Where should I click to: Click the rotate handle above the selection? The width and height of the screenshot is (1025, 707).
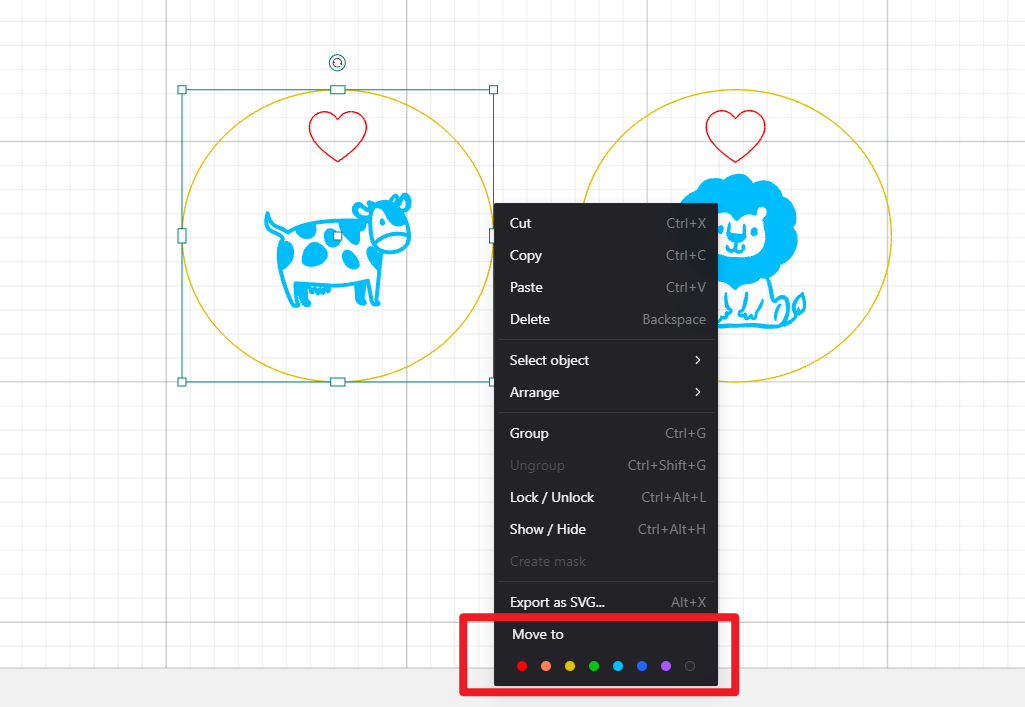point(338,63)
